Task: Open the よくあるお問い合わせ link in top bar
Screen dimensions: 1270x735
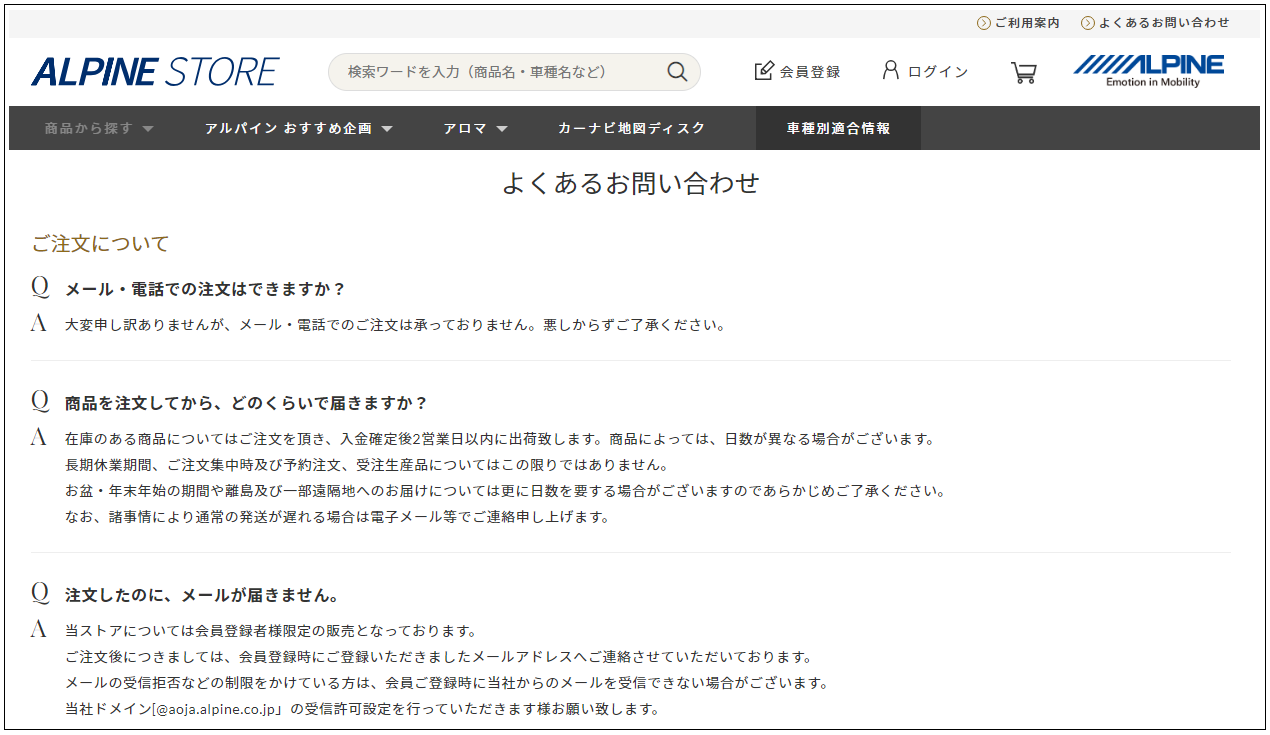Action: (1164, 23)
